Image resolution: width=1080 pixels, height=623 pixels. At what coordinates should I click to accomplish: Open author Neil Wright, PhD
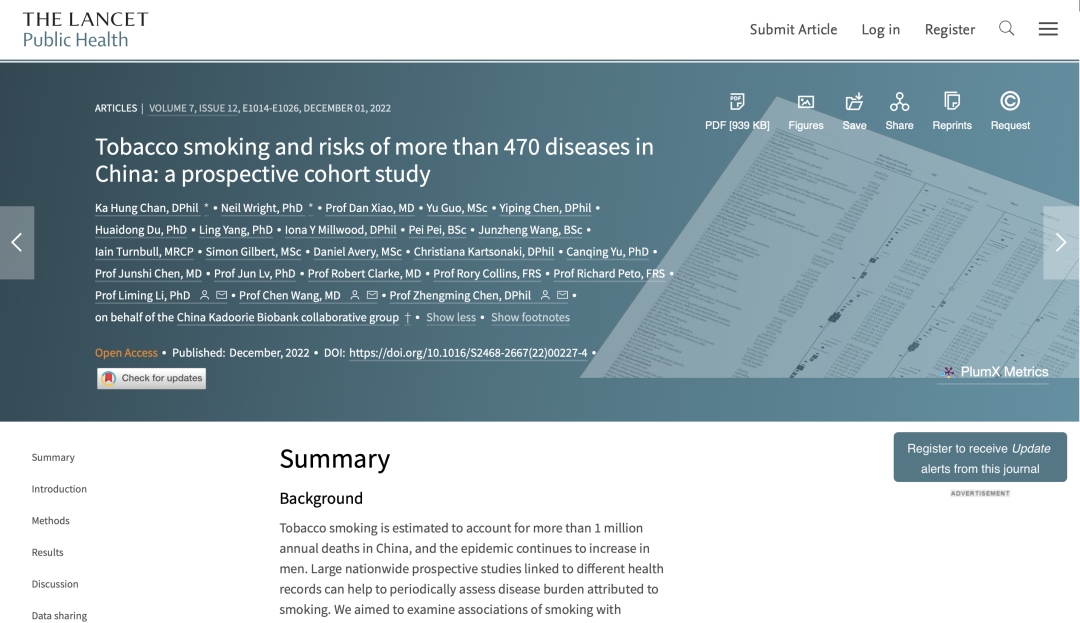click(262, 208)
